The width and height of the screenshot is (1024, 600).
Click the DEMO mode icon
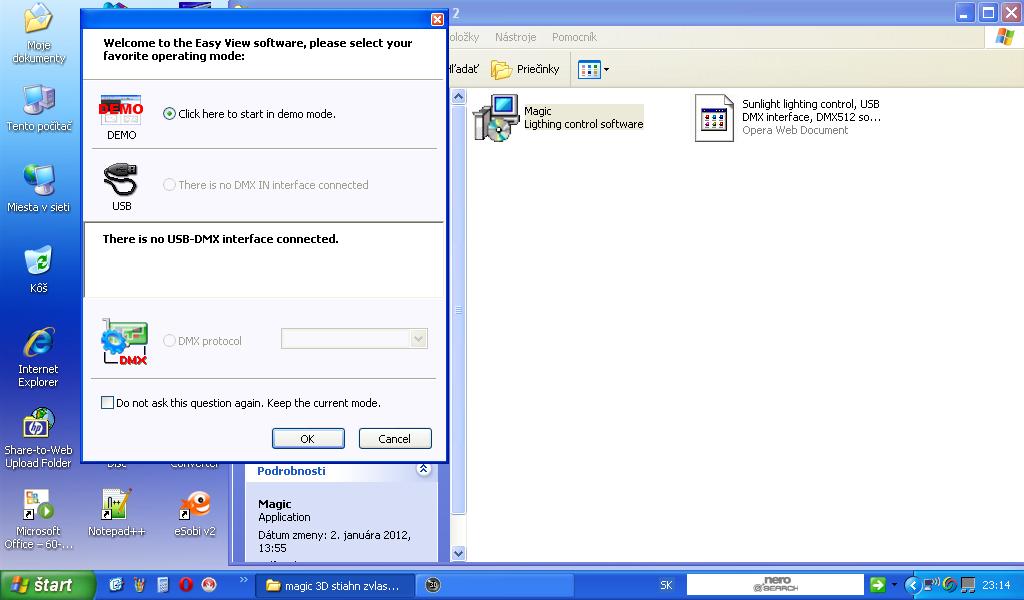[121, 110]
